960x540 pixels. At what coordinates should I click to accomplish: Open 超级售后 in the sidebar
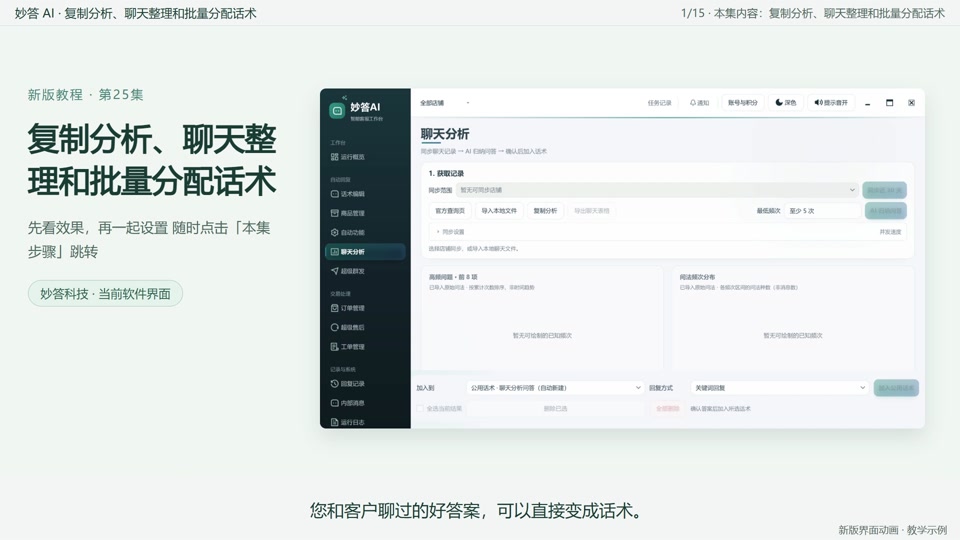click(x=347, y=328)
